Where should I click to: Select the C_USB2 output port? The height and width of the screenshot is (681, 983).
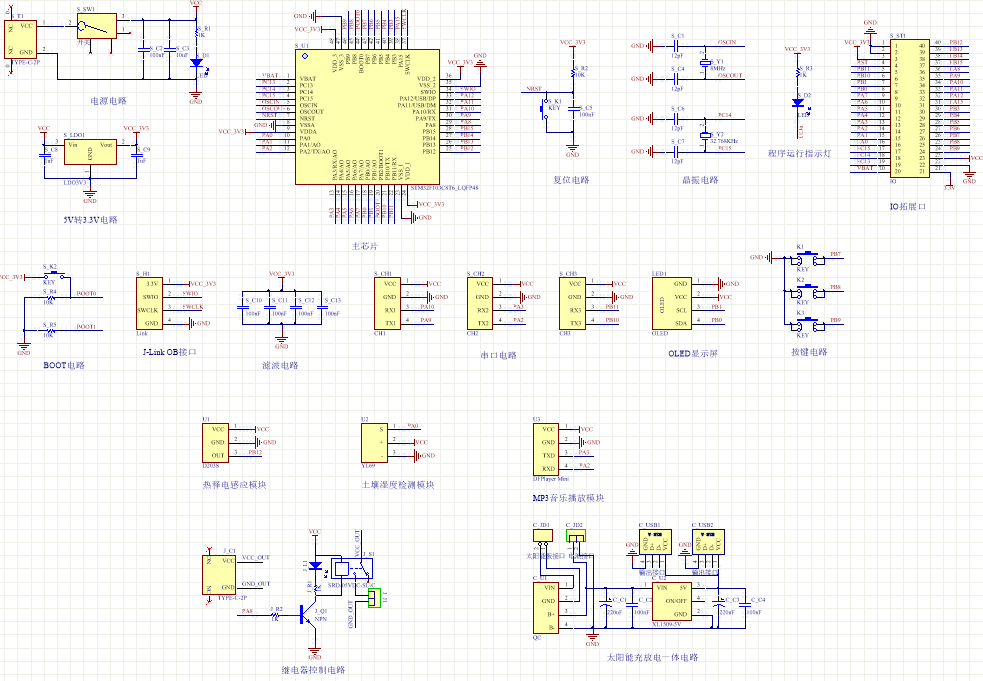[x=708, y=542]
